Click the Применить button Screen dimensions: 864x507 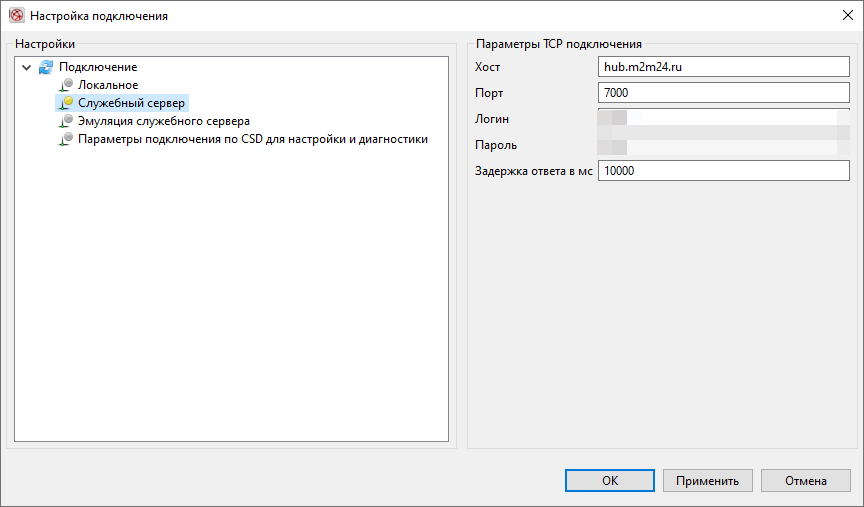tap(708, 481)
